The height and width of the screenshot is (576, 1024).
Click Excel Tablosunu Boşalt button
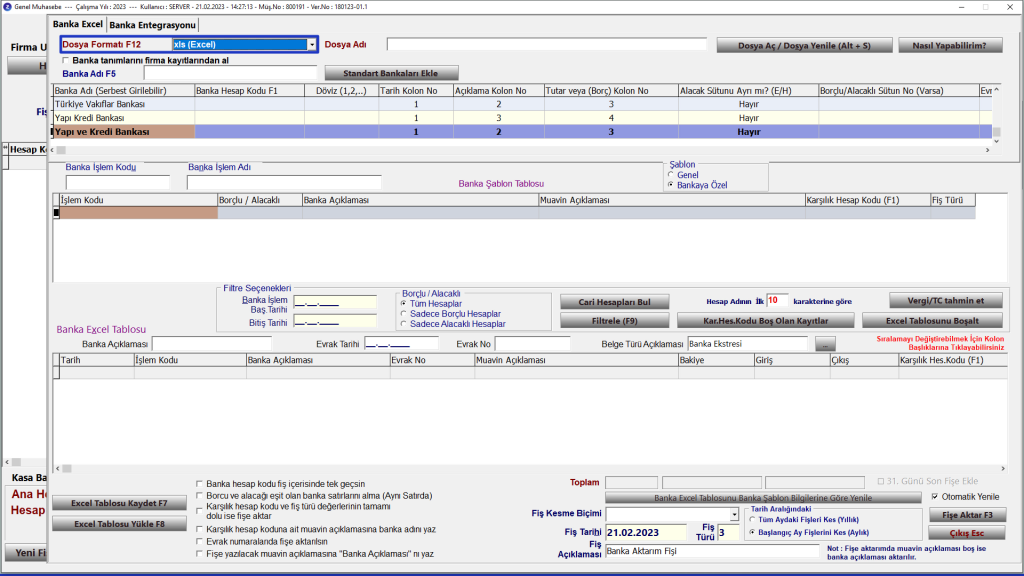(x=932, y=321)
